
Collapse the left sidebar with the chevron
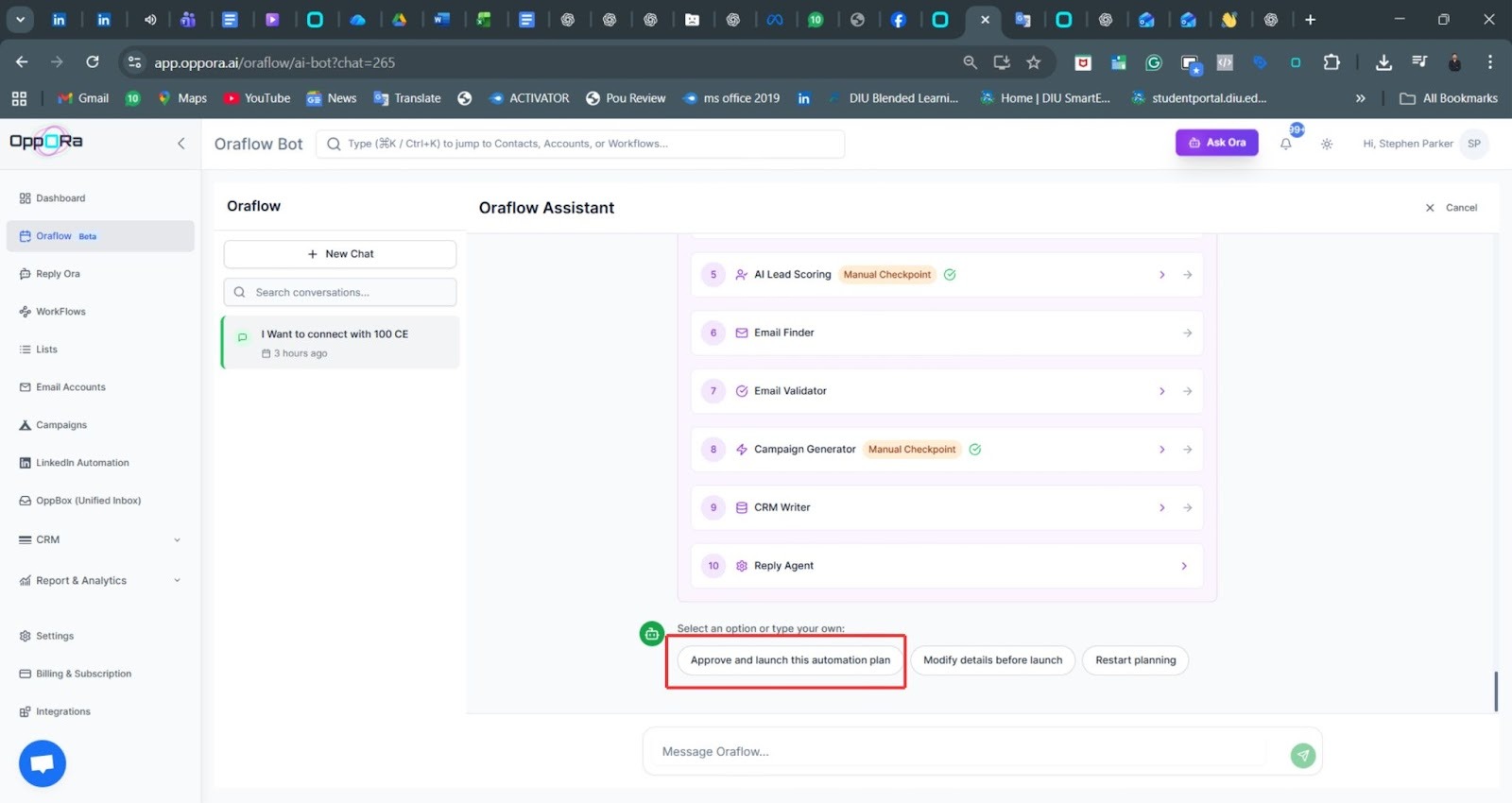click(181, 144)
